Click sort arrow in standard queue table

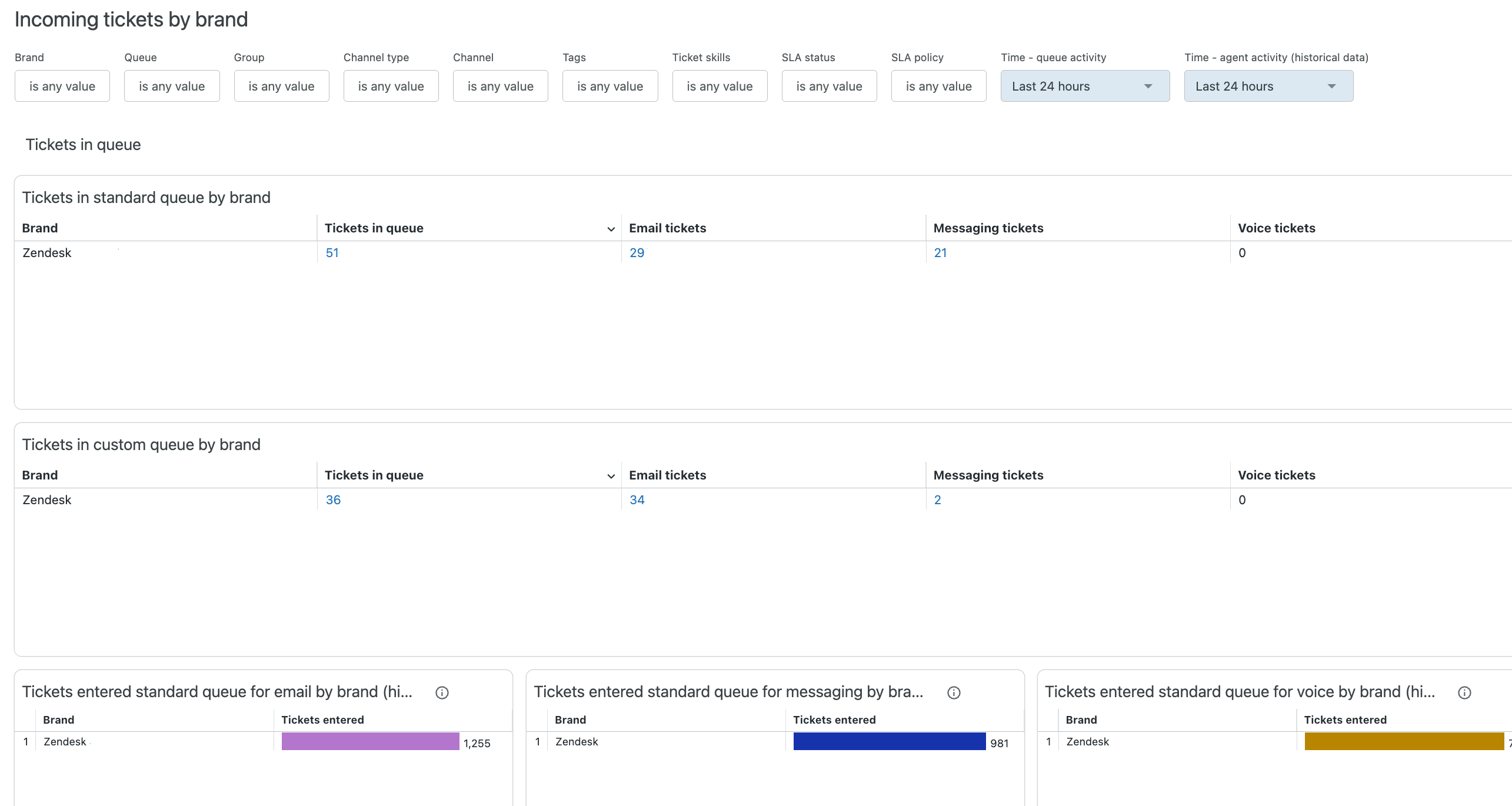click(611, 229)
